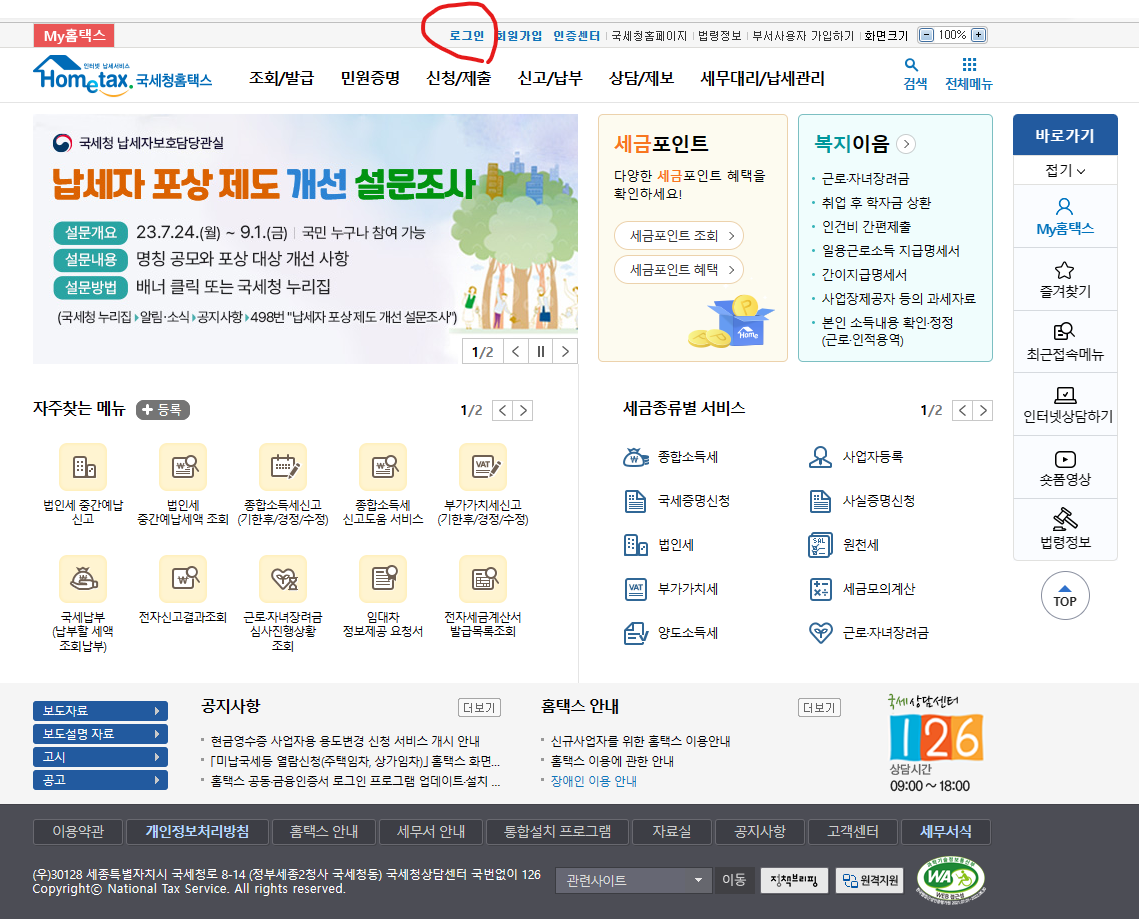Open the 사업자등록 service icon
This screenshot has height=919, width=1139.
tap(818, 458)
